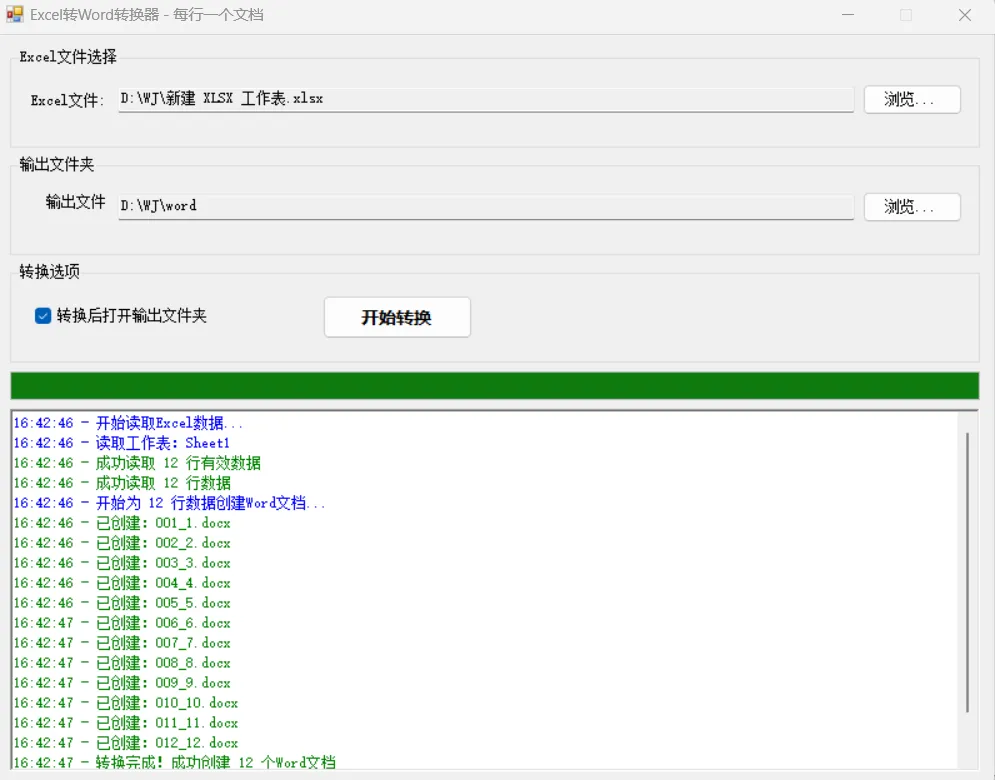Select log line 已创建: 008_8.docx

[x=122, y=663]
